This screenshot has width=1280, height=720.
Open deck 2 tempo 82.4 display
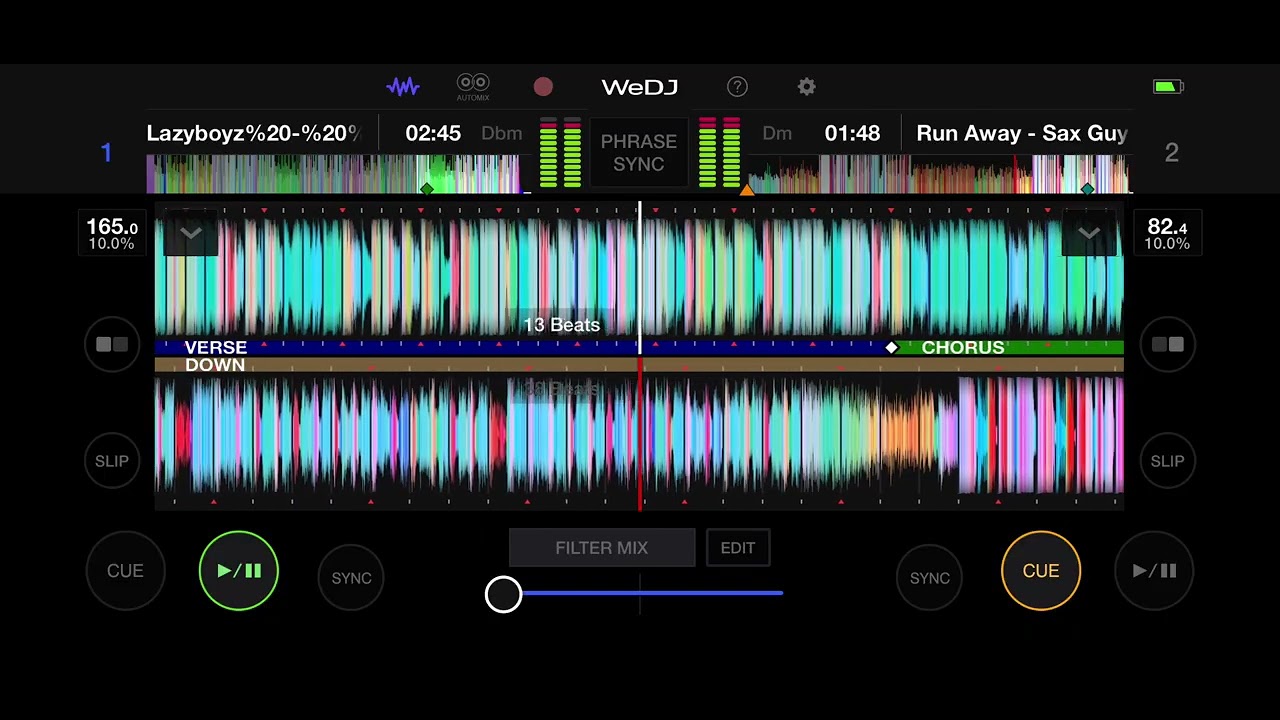1167,234
